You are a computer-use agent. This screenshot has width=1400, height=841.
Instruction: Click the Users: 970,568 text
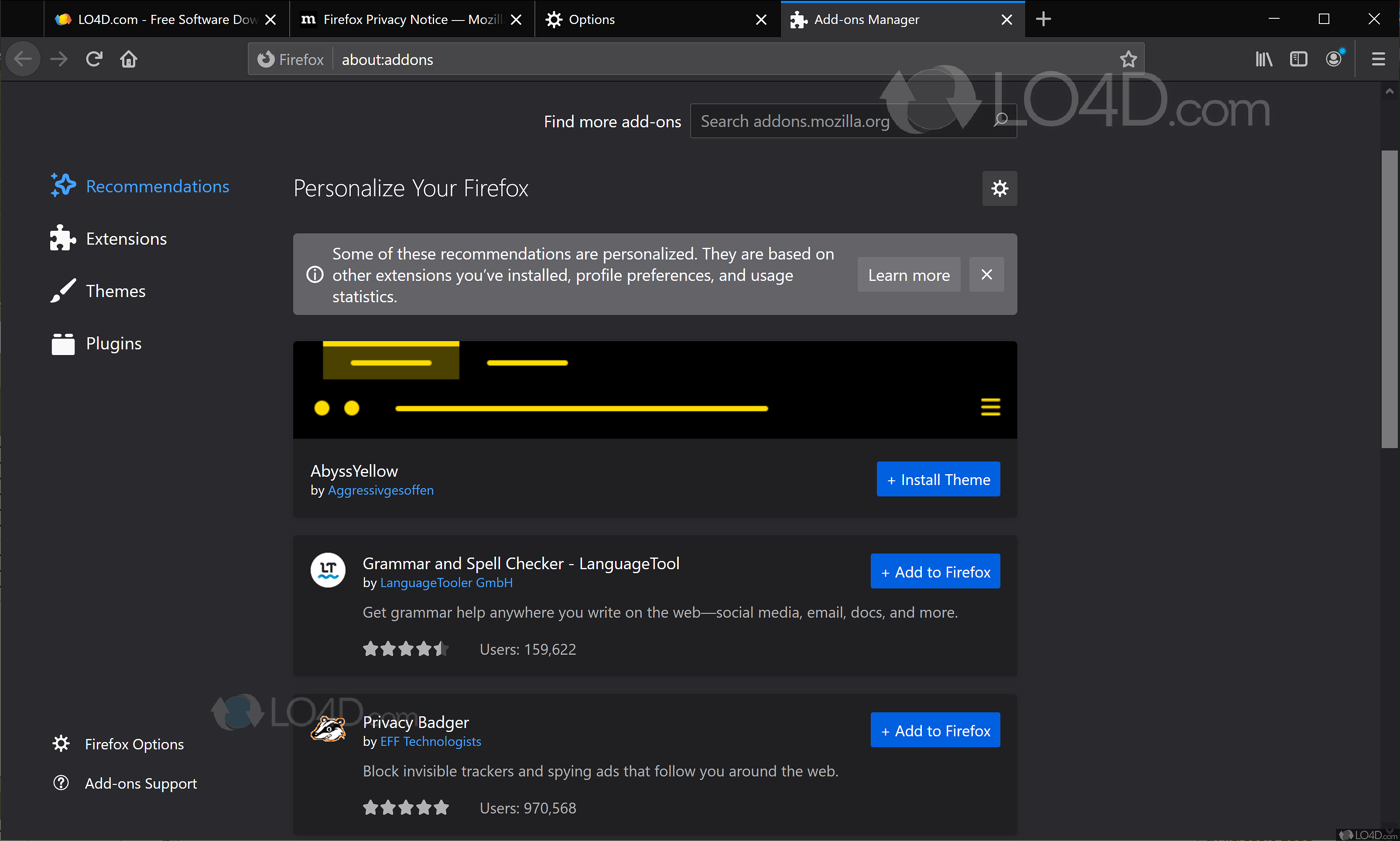[x=528, y=807]
